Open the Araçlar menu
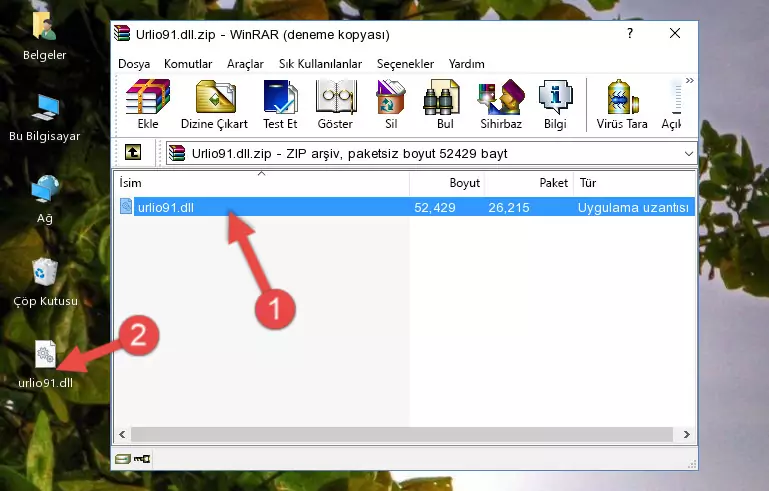Image resolution: width=769 pixels, height=491 pixels. [x=245, y=64]
